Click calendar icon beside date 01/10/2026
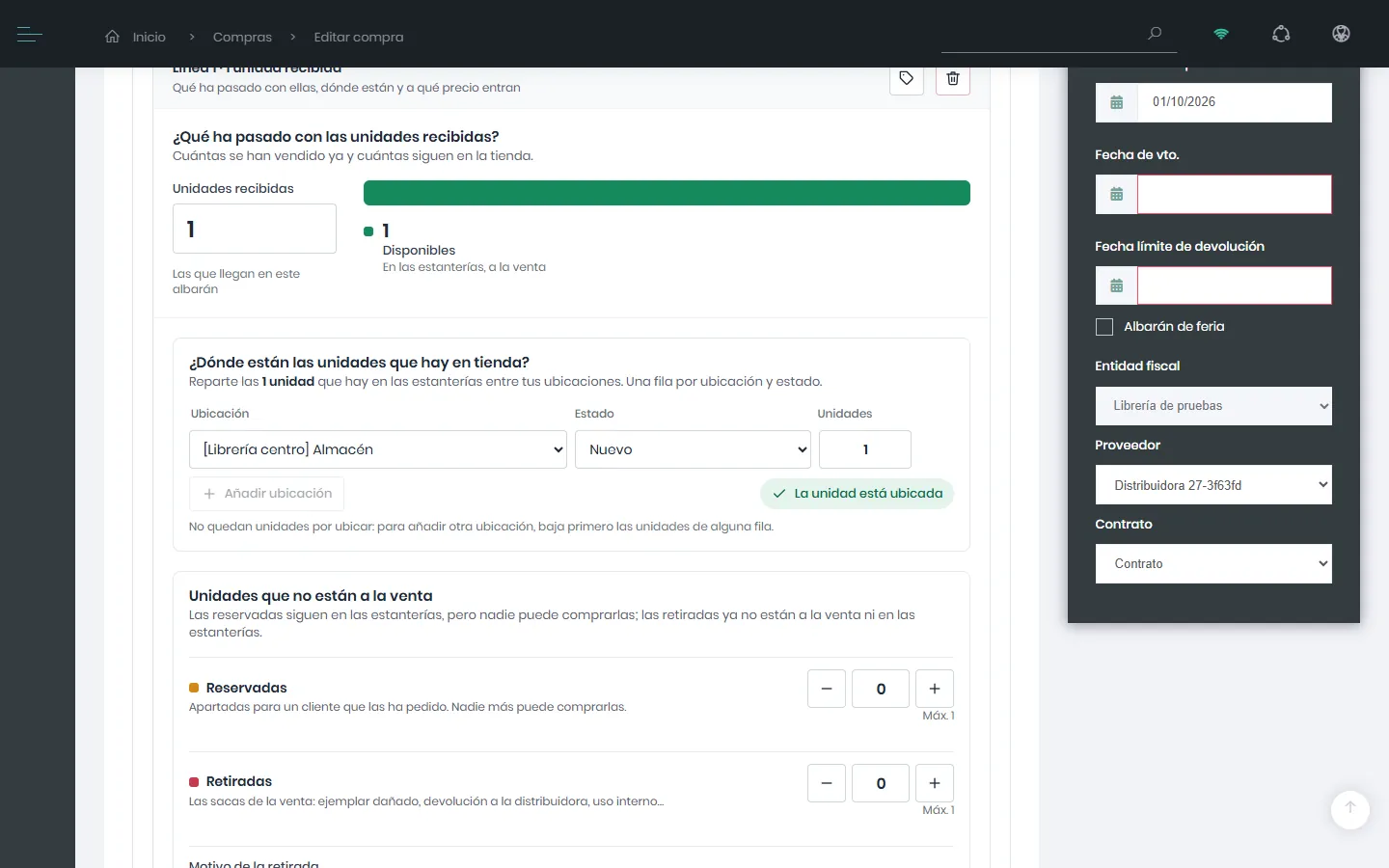Screen dimensions: 1389x868 (1117, 102)
